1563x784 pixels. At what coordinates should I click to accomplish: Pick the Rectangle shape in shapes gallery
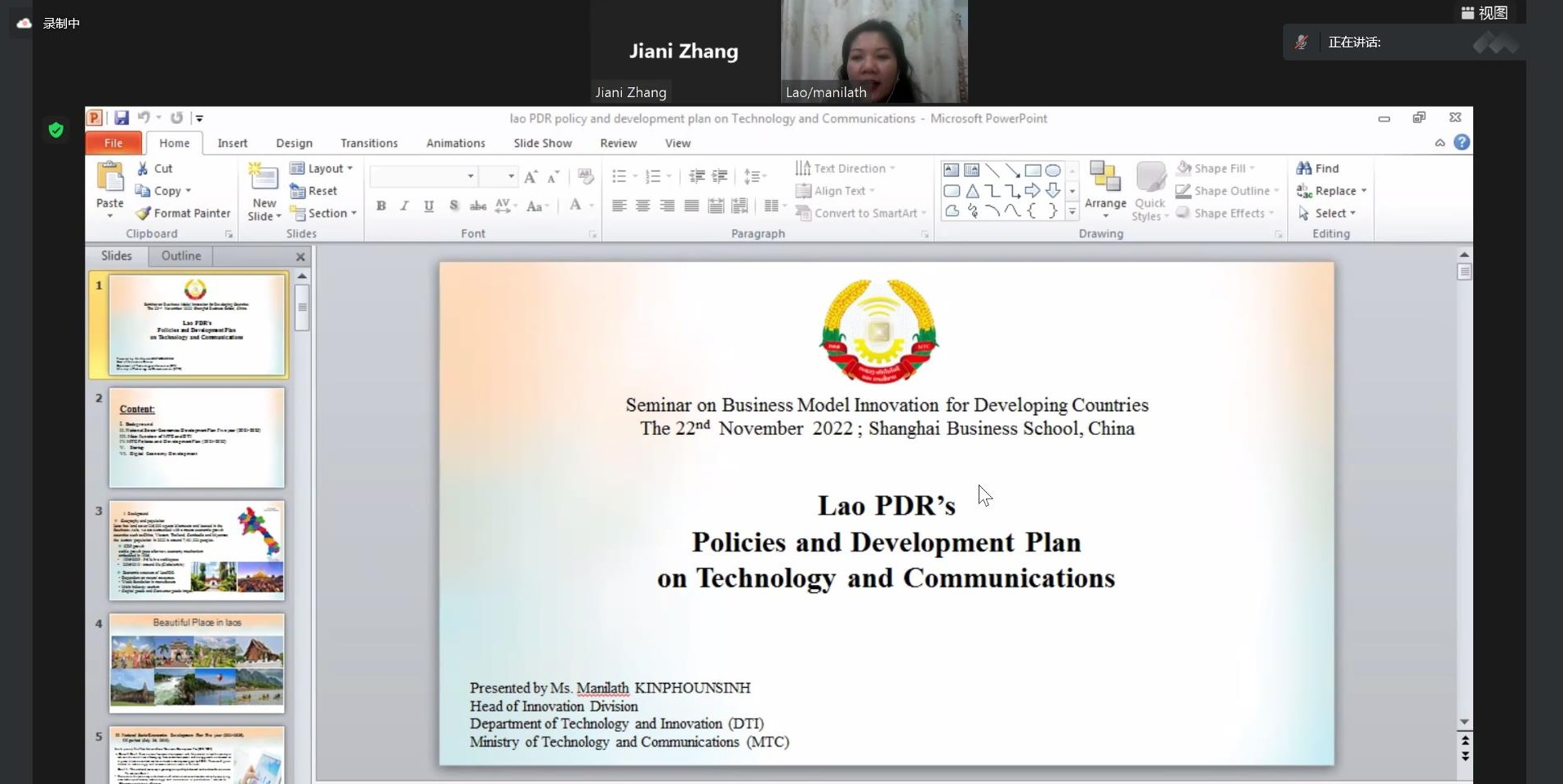[1032, 170]
